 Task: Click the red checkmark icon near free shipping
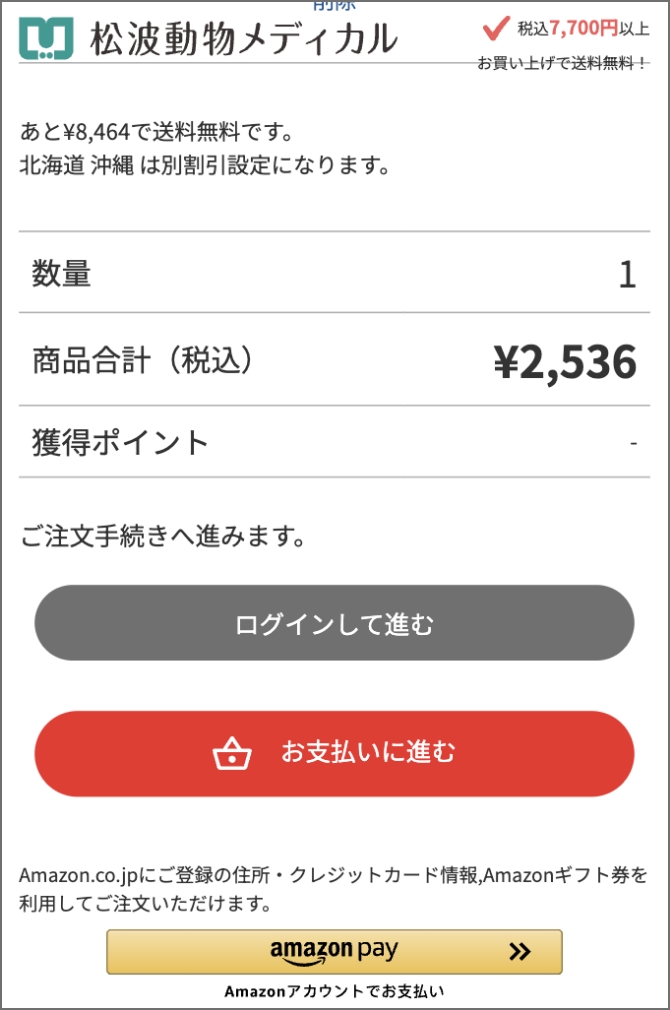click(496, 28)
